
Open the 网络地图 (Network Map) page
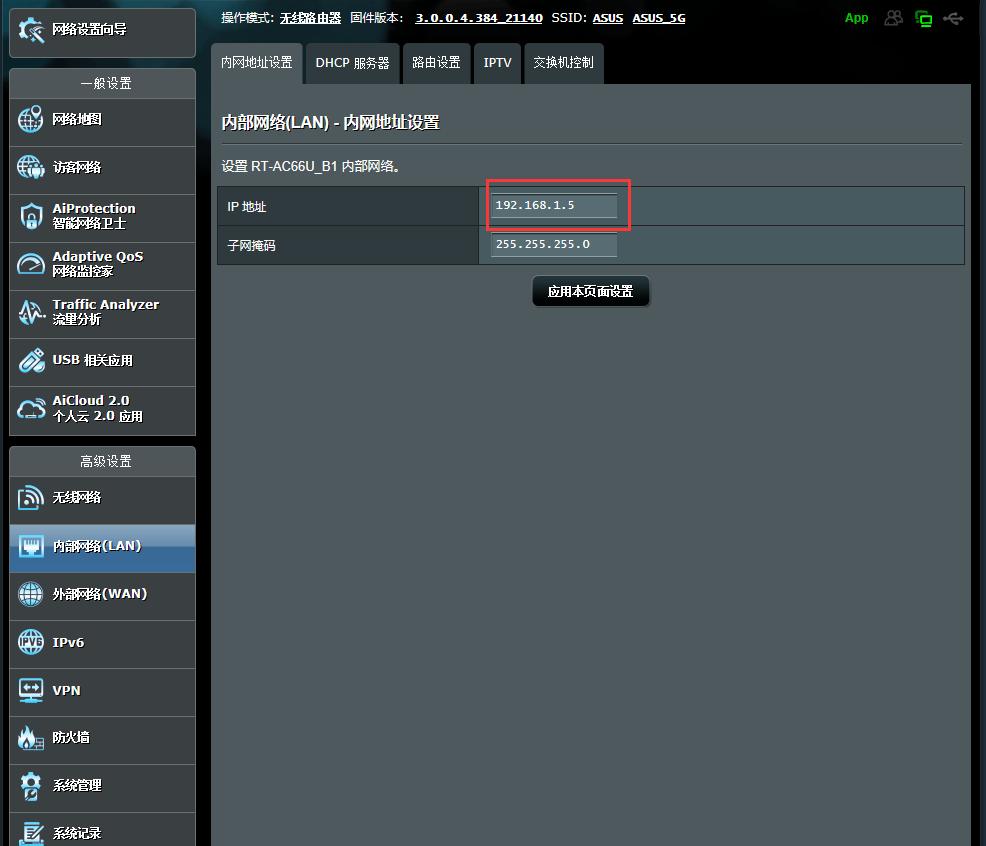click(x=77, y=122)
